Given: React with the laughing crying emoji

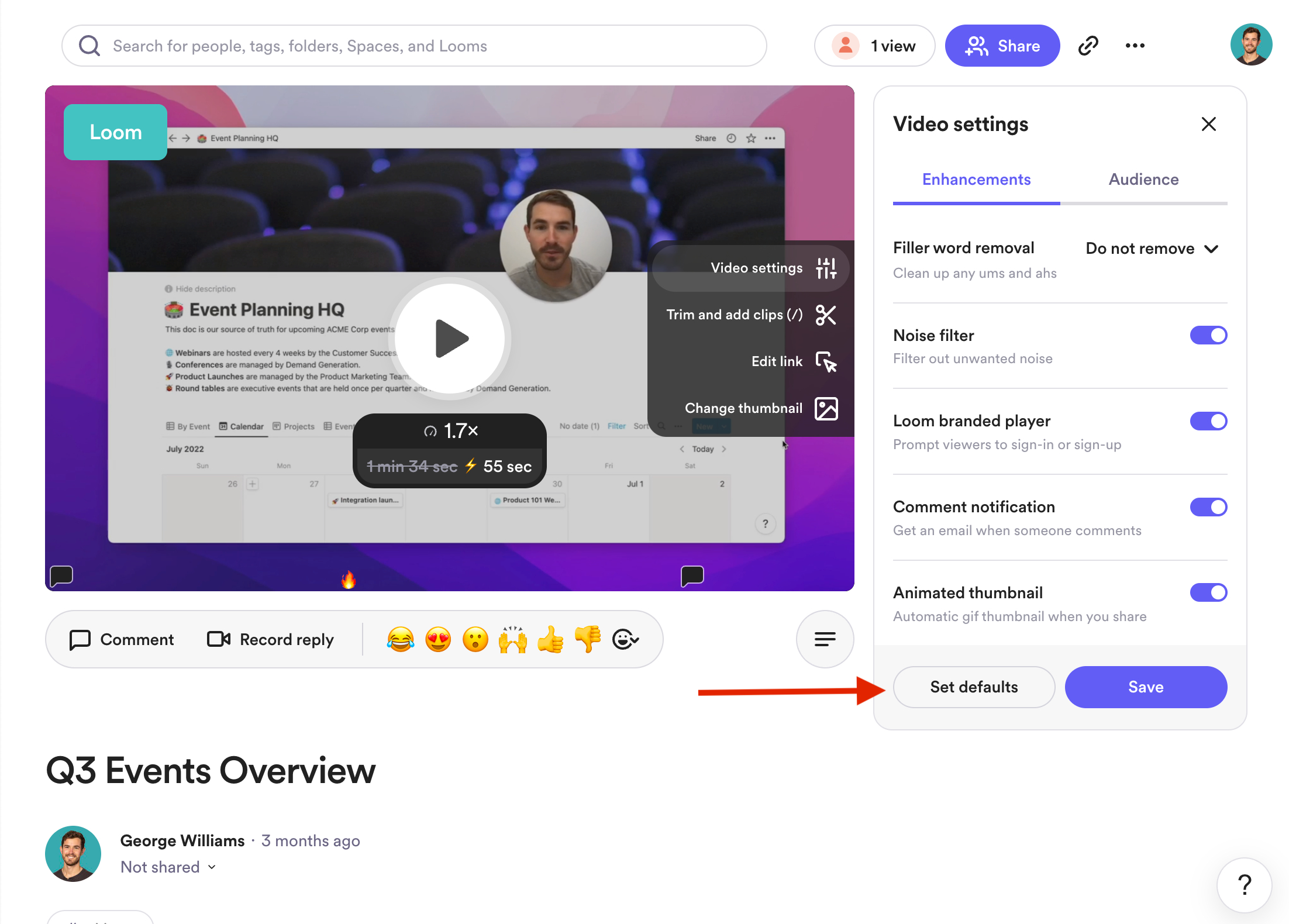Looking at the screenshot, I should [x=401, y=639].
